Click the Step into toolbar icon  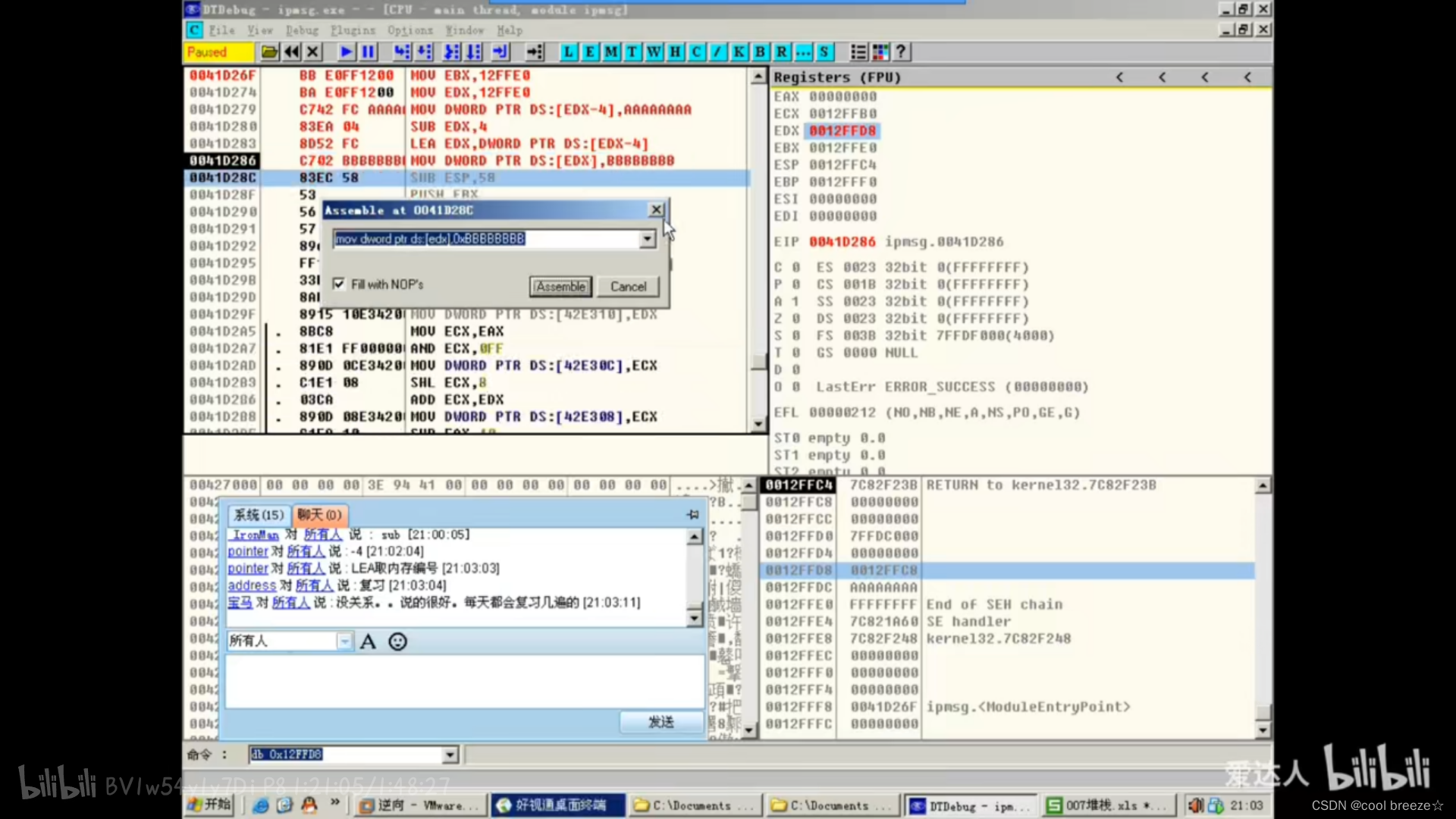point(402,52)
